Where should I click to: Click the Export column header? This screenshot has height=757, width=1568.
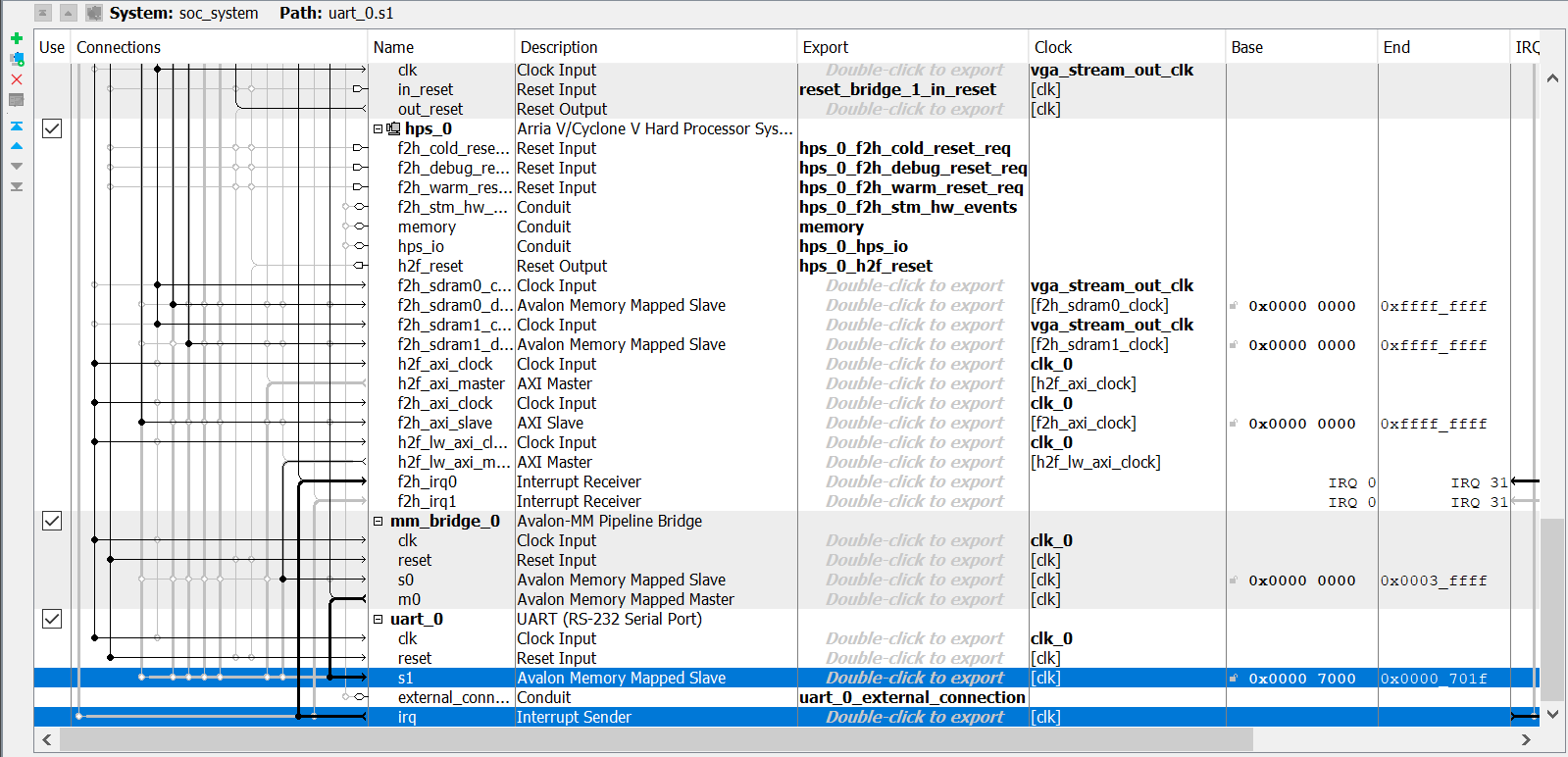click(x=826, y=47)
